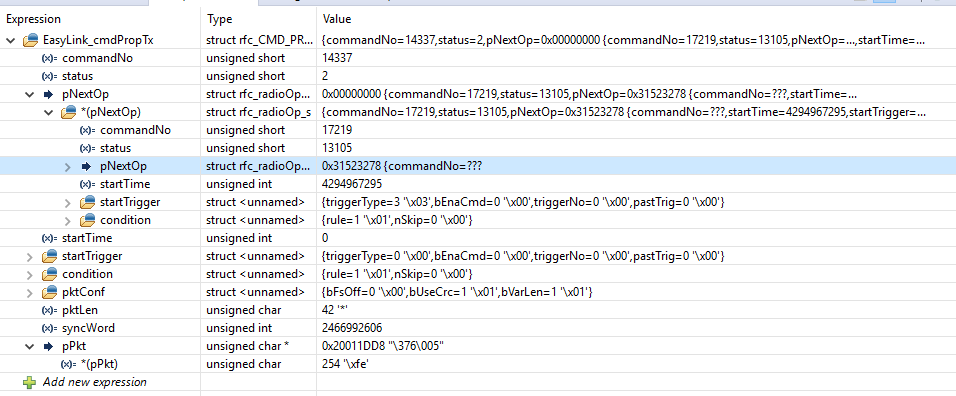
Task: Expand the condition node just above pktConf
Action: point(29,274)
